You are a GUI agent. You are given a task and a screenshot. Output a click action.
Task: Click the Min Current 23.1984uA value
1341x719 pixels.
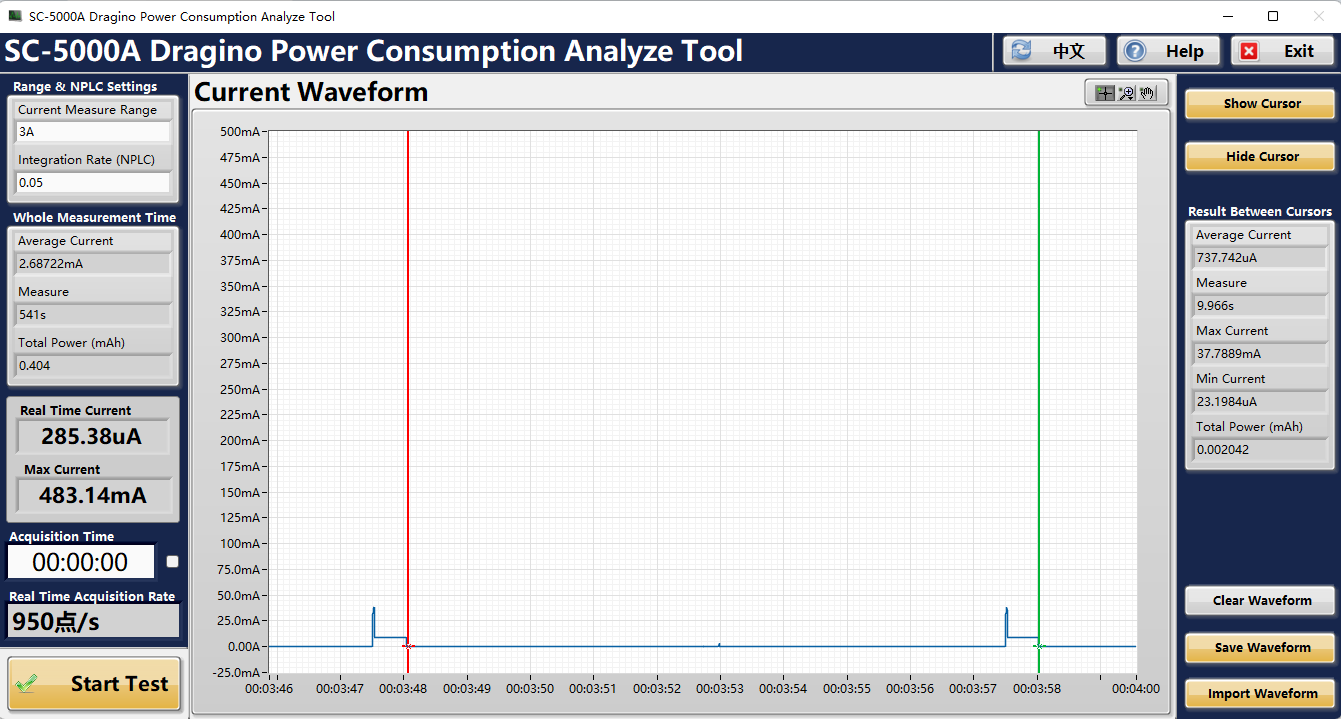pos(1260,402)
